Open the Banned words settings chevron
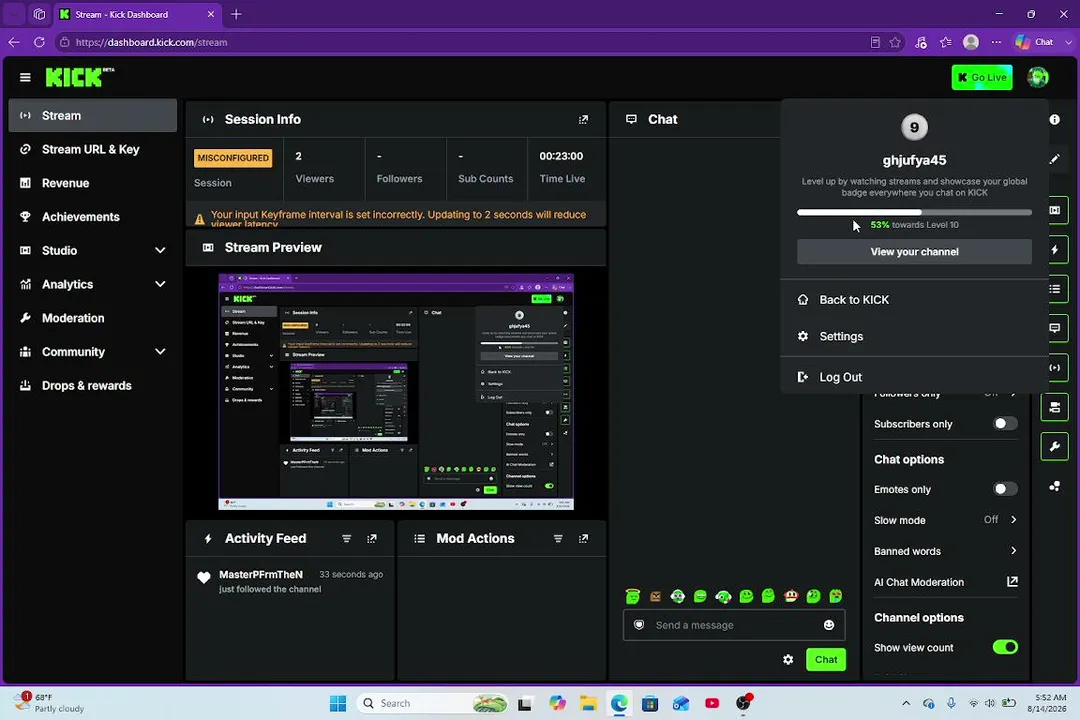The width and height of the screenshot is (1080, 720). 1013,551
